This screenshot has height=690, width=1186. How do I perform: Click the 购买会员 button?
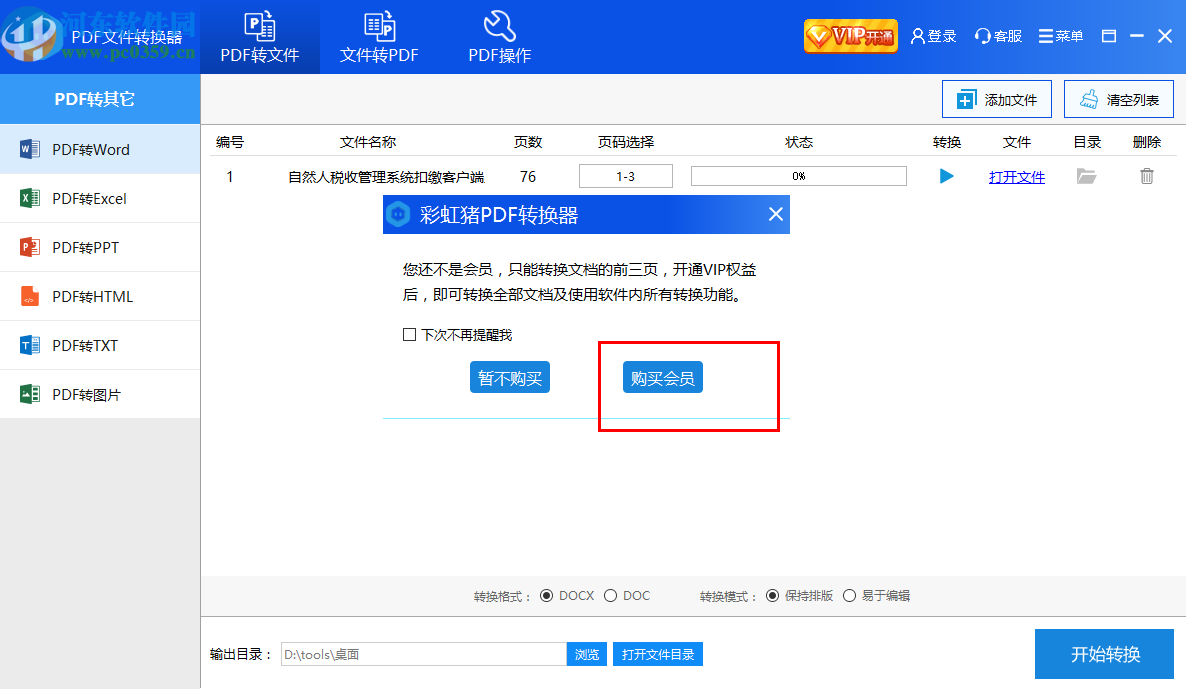coord(663,378)
